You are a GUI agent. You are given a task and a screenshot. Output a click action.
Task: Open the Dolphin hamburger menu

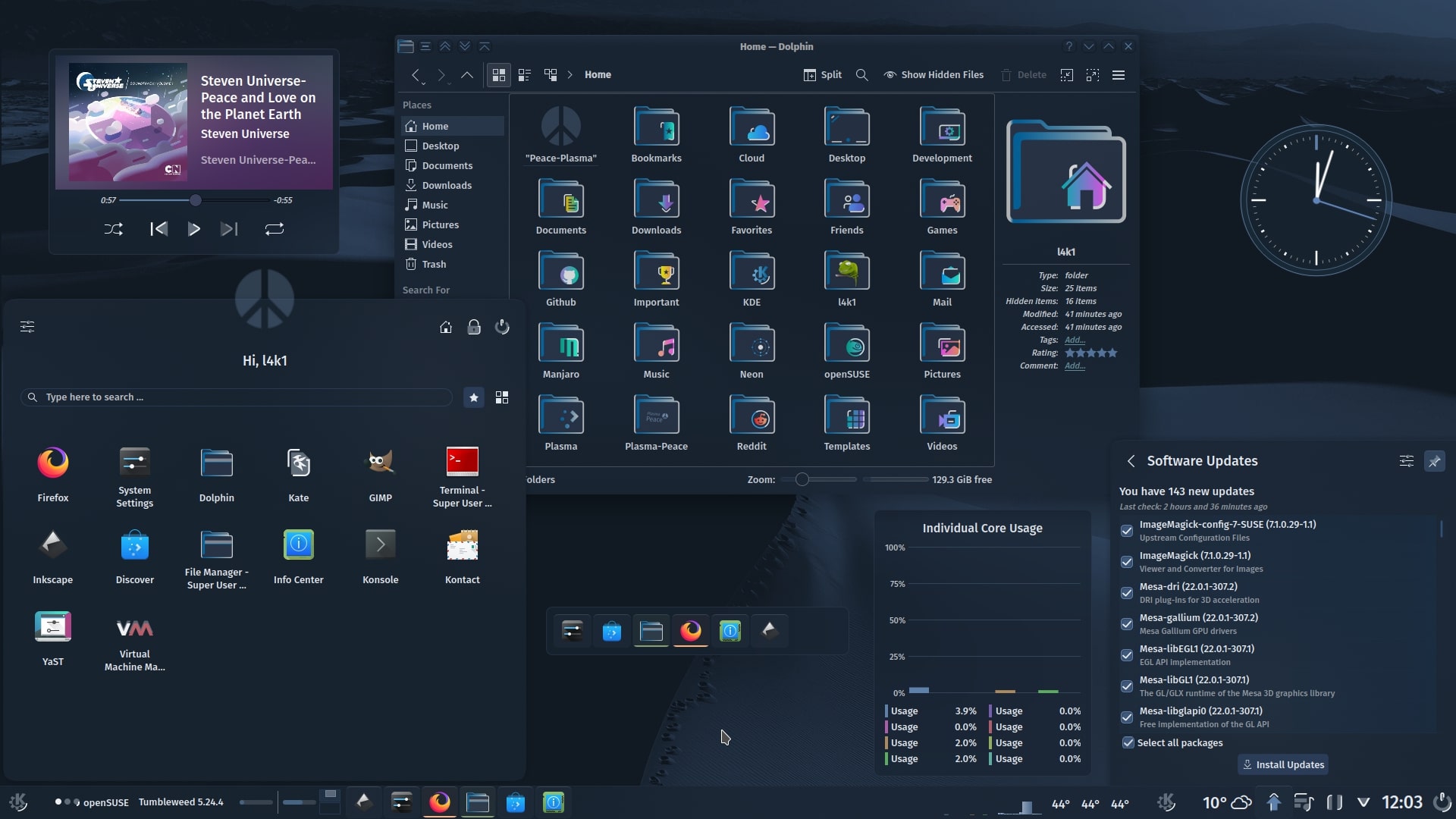(1119, 75)
